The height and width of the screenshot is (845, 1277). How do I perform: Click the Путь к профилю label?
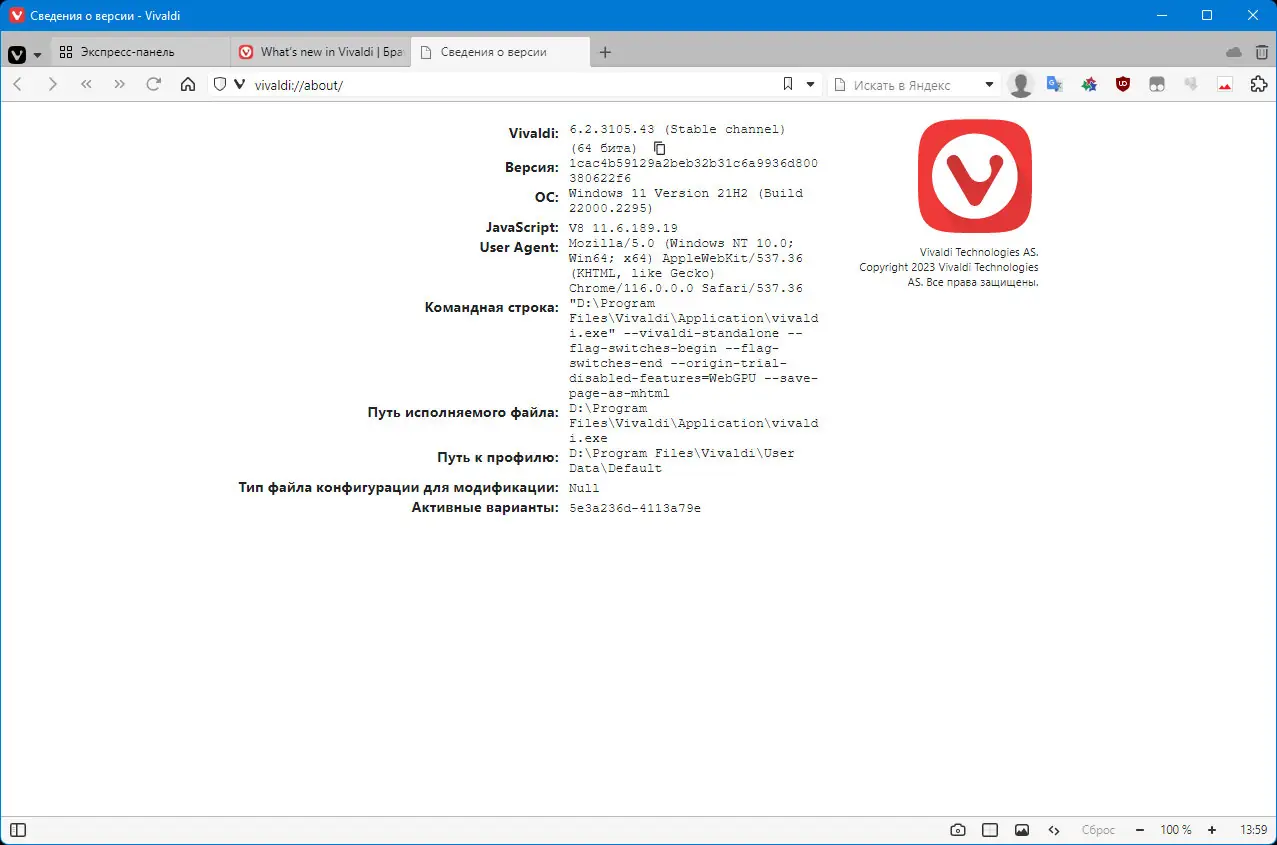pos(498,457)
